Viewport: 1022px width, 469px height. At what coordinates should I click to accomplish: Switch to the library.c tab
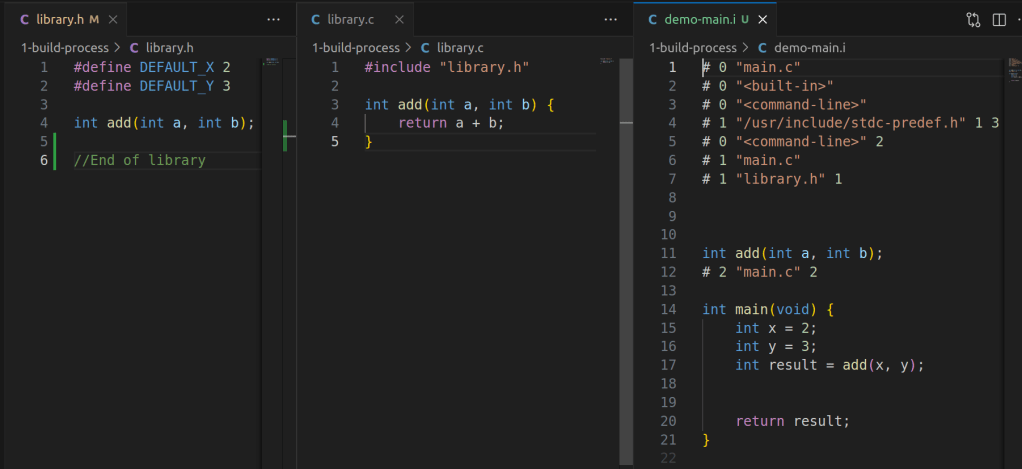348,19
